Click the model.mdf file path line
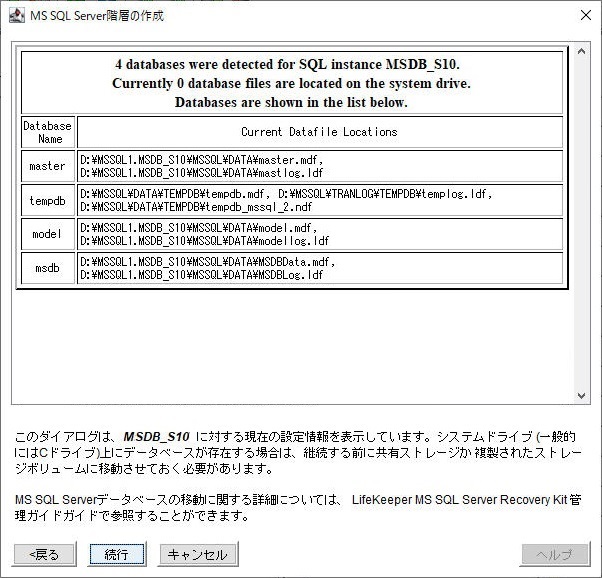This screenshot has width=602, height=578. (198, 228)
